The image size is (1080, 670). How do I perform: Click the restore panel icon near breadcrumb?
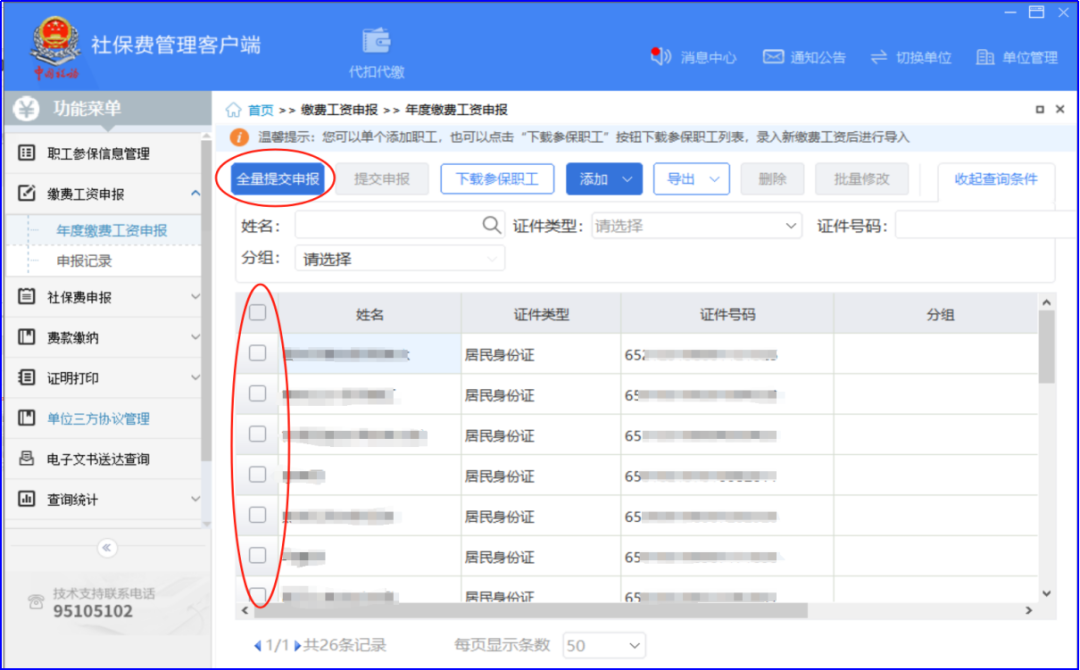1040,109
